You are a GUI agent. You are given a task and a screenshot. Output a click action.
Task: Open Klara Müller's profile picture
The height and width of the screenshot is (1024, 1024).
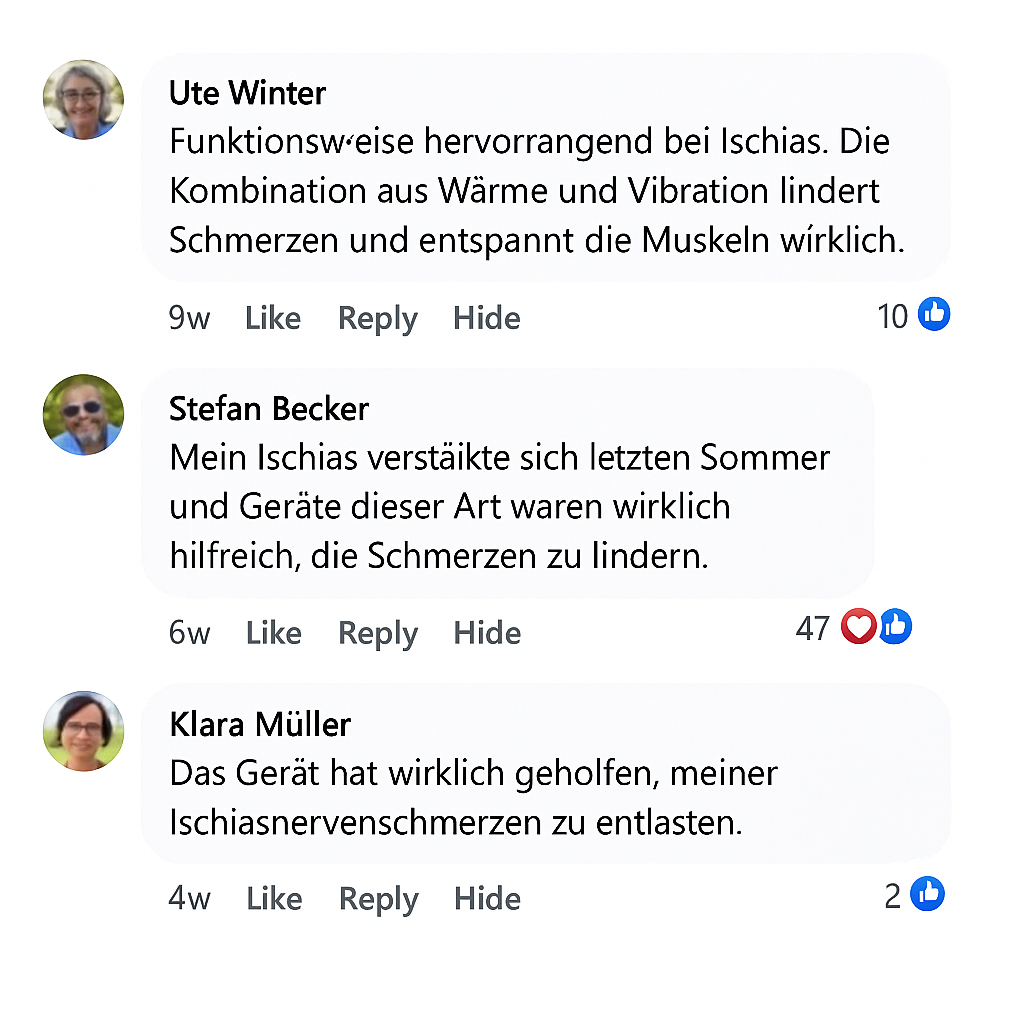[84, 731]
